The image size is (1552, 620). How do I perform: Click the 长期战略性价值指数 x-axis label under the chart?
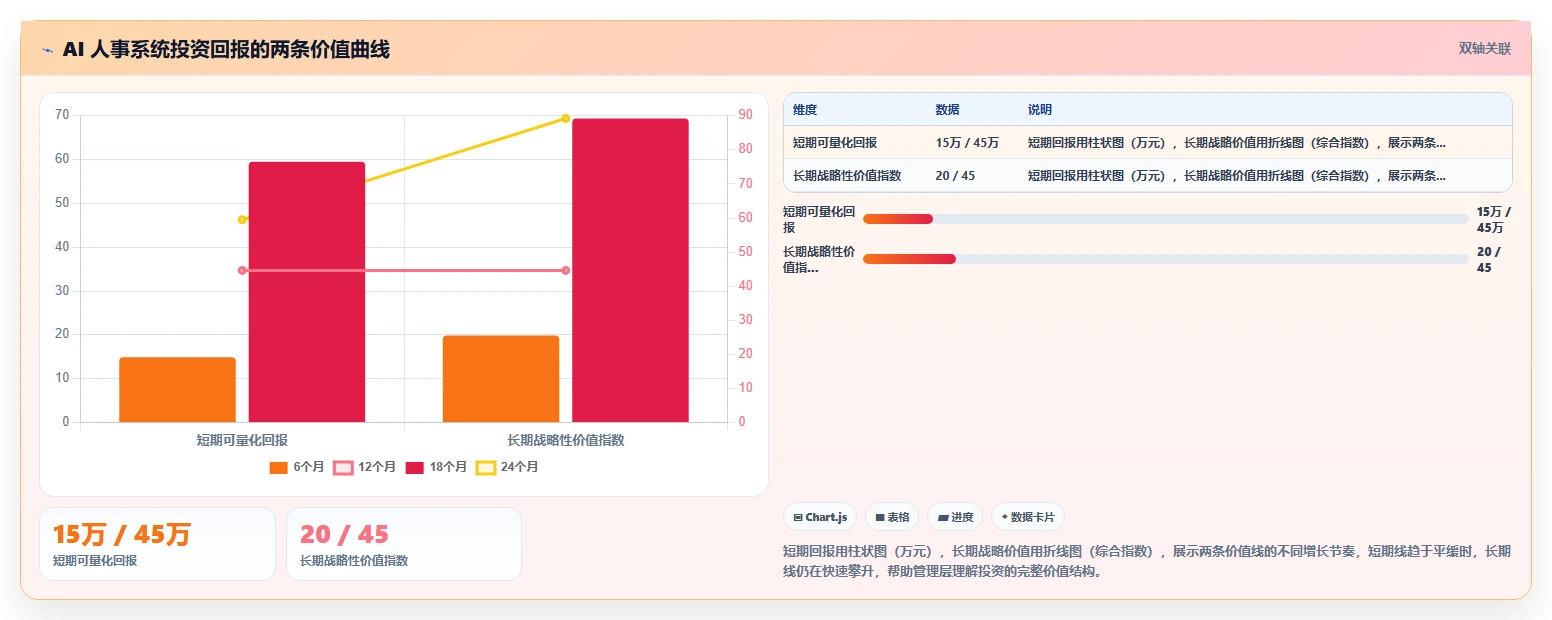point(566,440)
